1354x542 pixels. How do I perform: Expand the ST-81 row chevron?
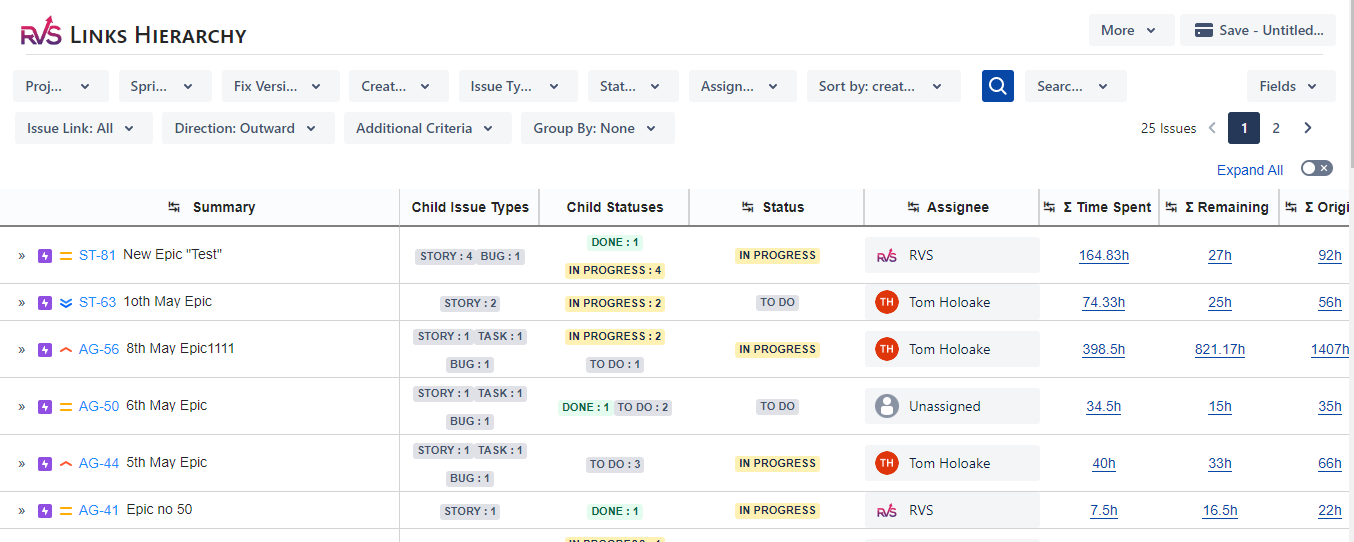coord(21,256)
